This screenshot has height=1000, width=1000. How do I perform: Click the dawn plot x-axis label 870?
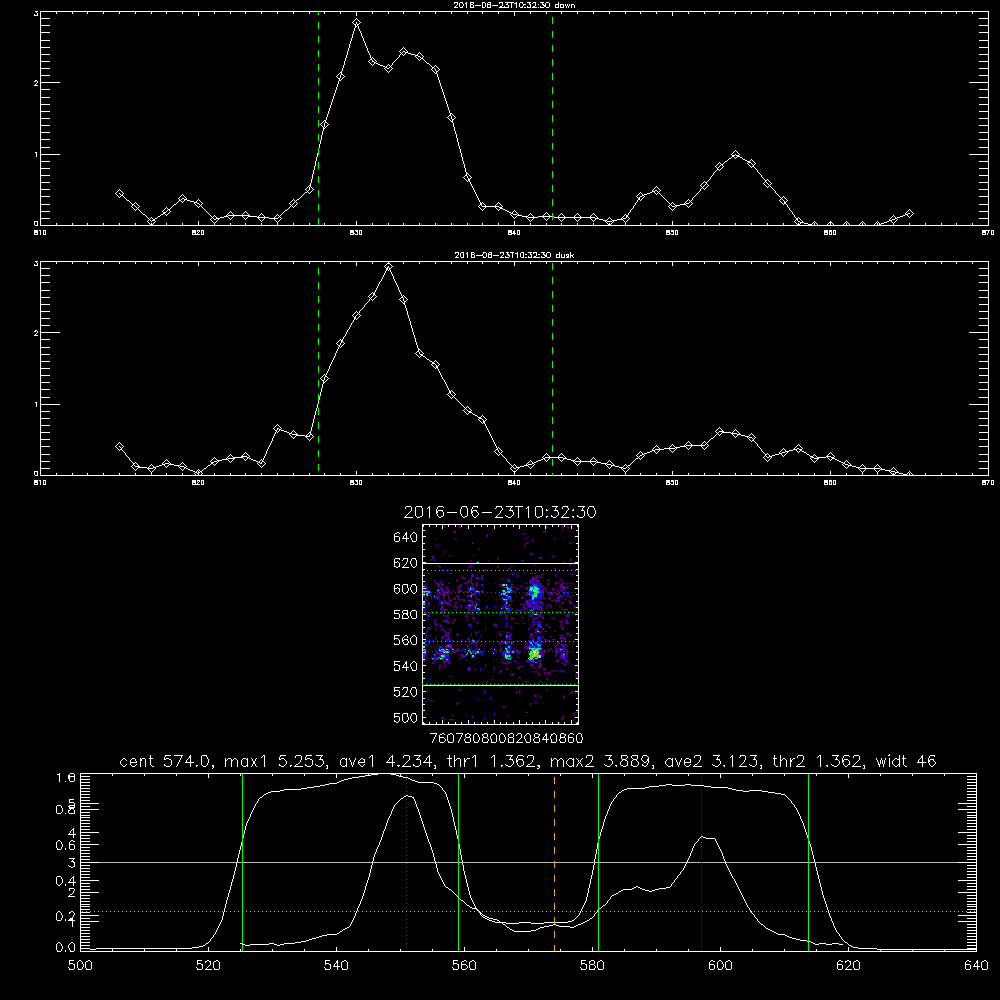pos(988,233)
